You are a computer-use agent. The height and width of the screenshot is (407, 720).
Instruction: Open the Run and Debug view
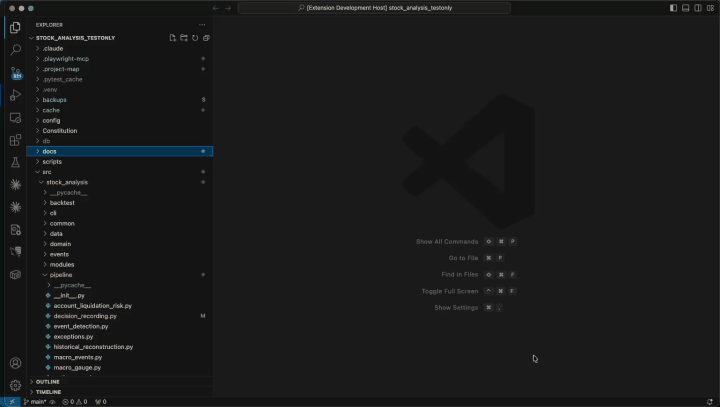pyautogui.click(x=15, y=95)
